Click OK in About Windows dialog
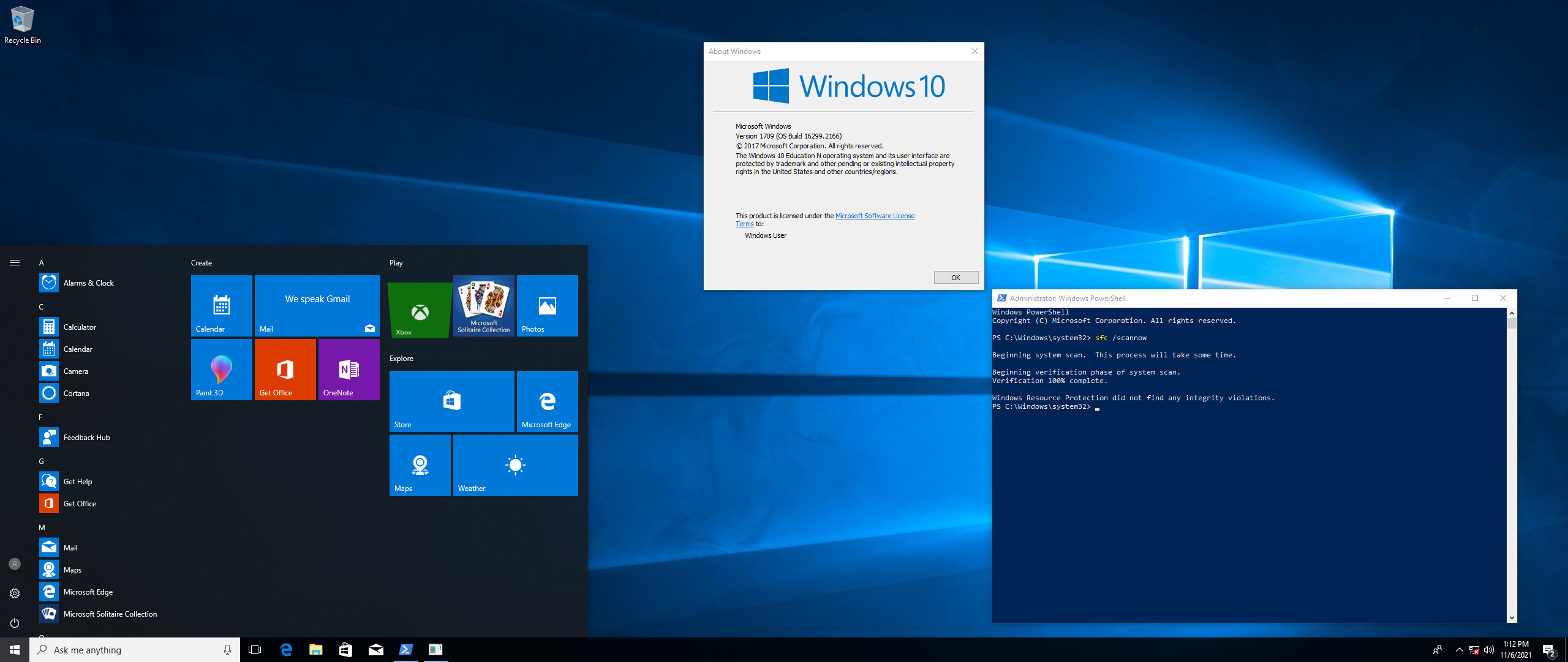 [x=956, y=278]
